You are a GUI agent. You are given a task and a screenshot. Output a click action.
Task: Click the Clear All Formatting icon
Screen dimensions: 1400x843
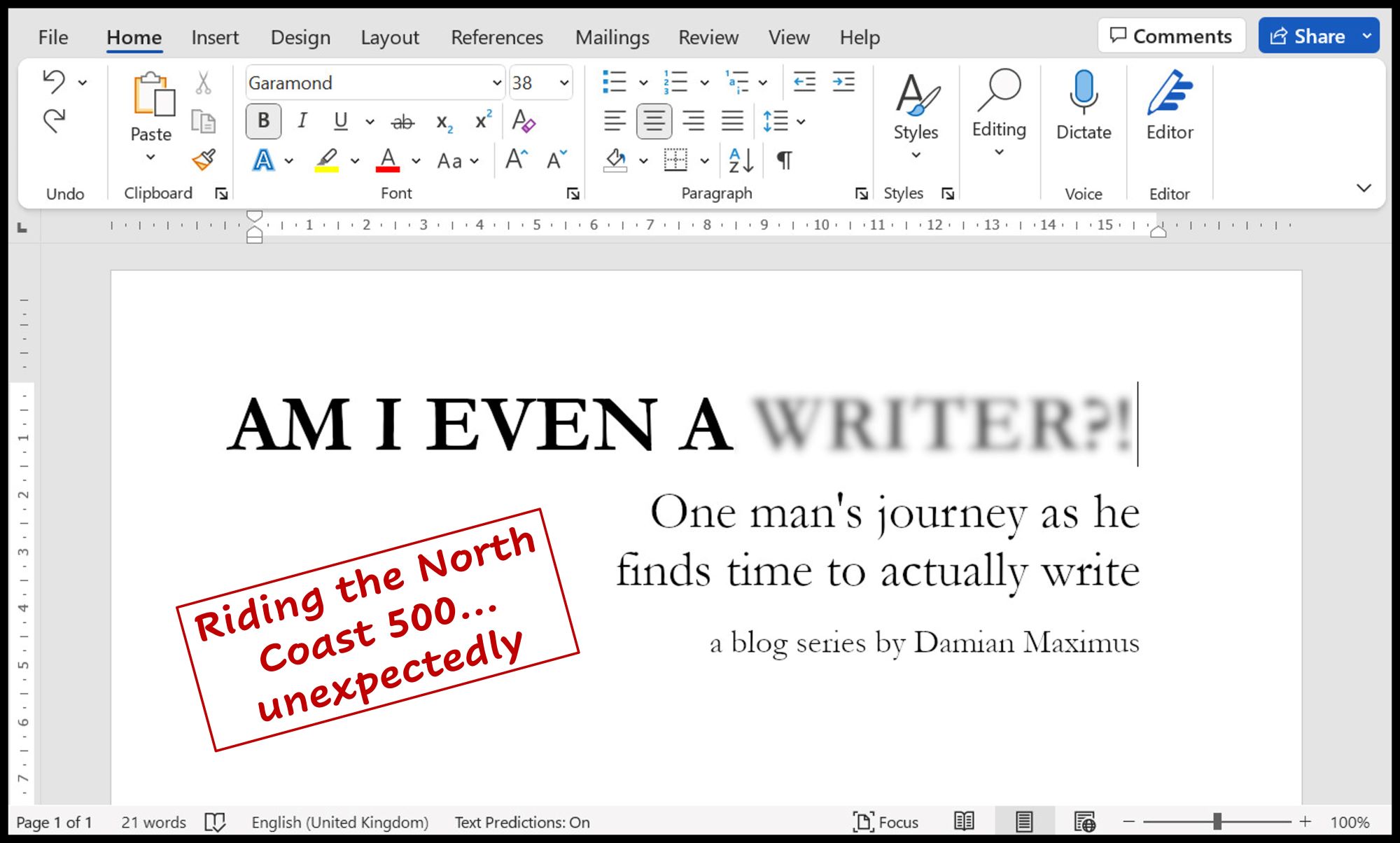[524, 121]
